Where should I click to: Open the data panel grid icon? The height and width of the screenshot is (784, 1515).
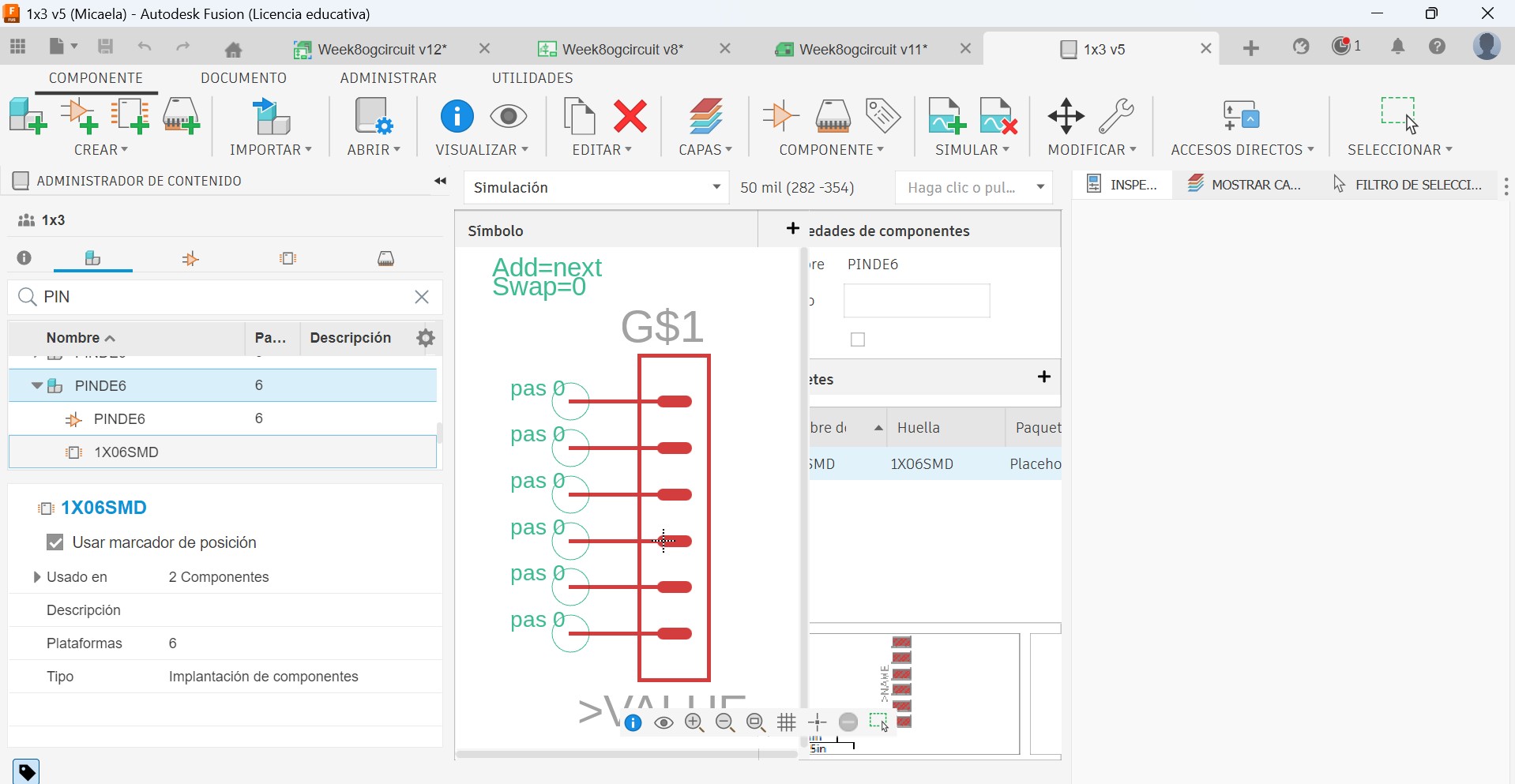pos(17,47)
